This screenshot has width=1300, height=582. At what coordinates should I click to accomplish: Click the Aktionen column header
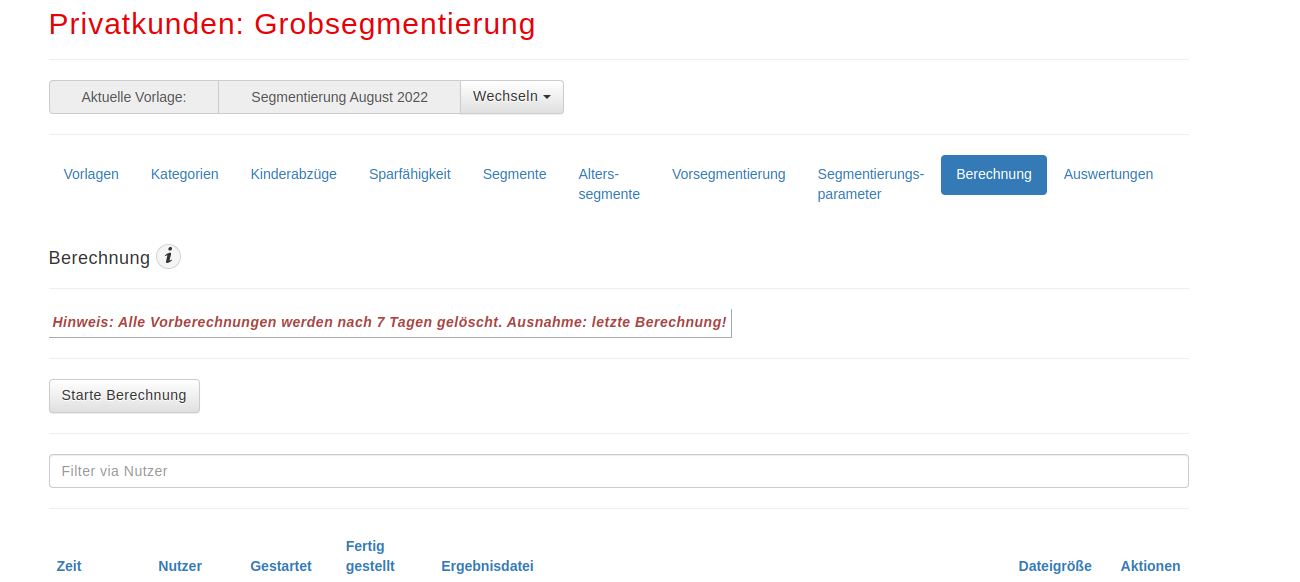click(x=1150, y=566)
